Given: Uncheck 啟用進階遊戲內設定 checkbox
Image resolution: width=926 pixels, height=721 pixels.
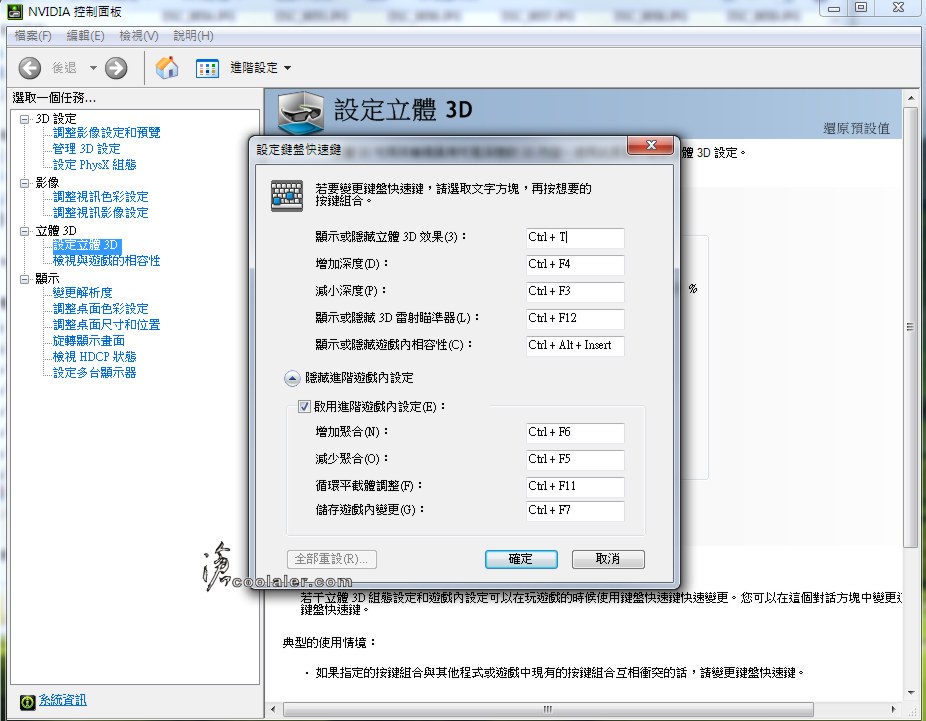Looking at the screenshot, I should 304,406.
